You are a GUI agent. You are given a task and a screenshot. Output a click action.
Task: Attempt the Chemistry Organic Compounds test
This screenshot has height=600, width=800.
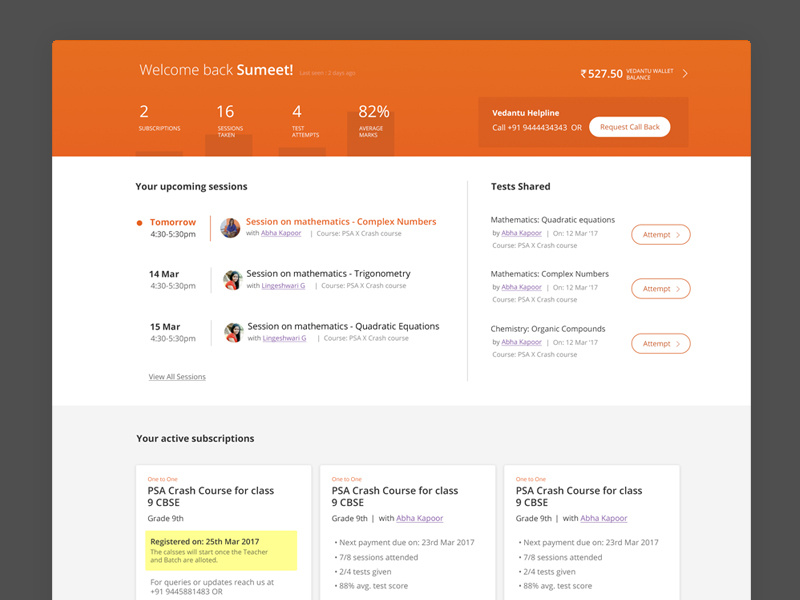(660, 343)
